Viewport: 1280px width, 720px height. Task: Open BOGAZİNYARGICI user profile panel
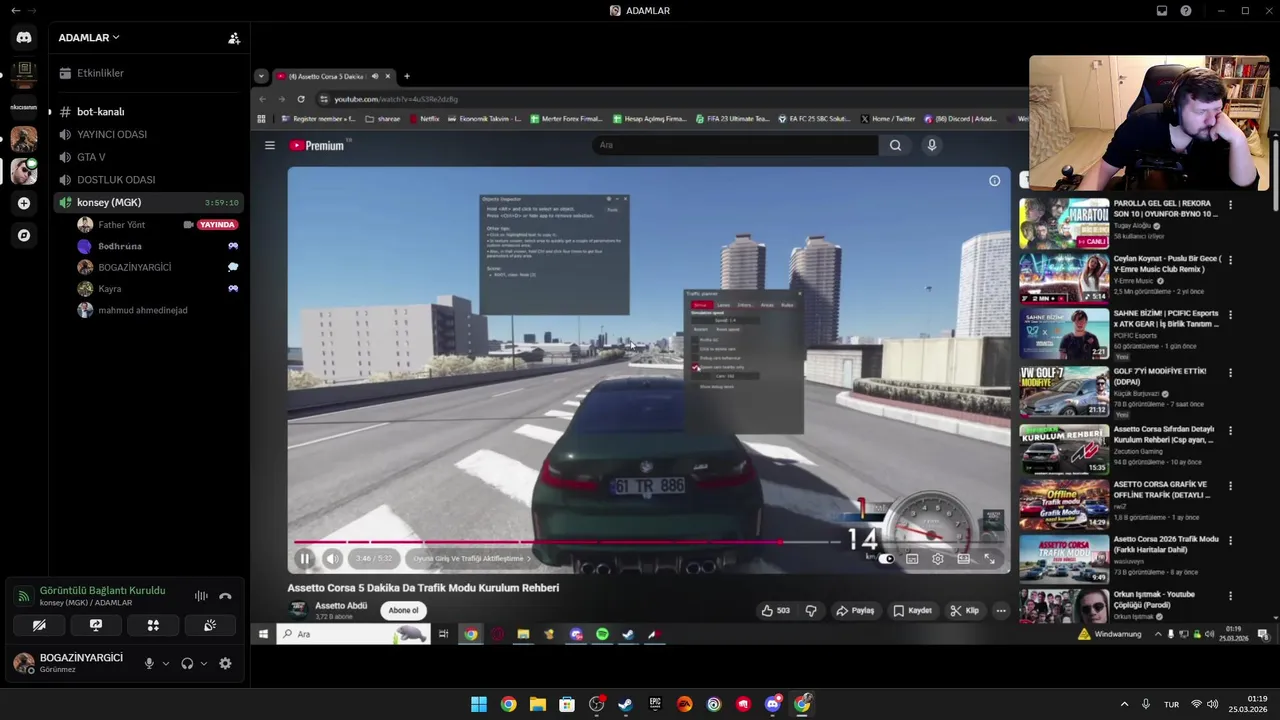(70, 662)
